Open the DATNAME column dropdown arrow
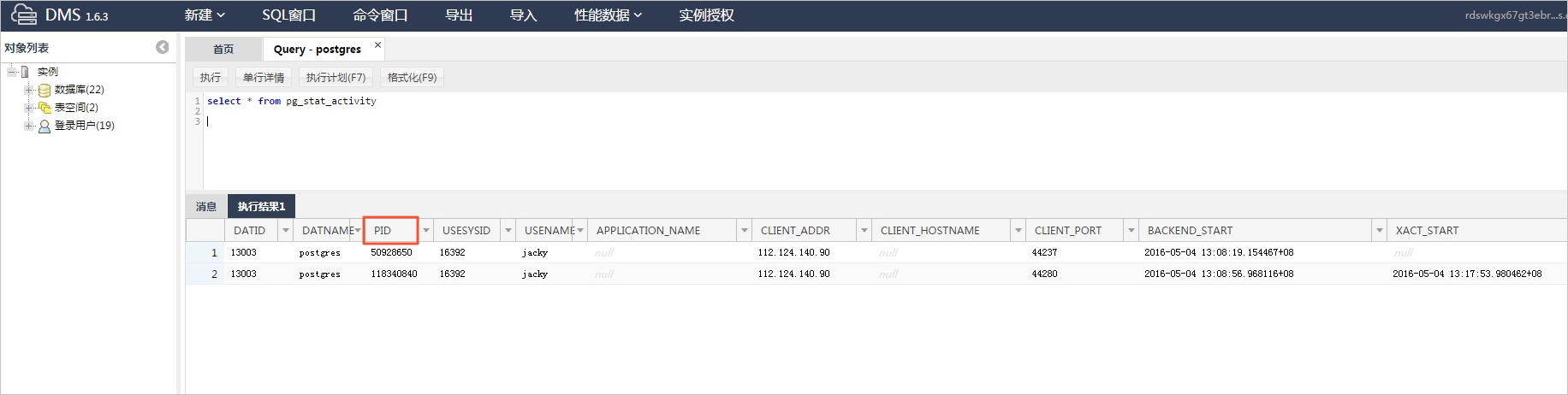 [357, 231]
